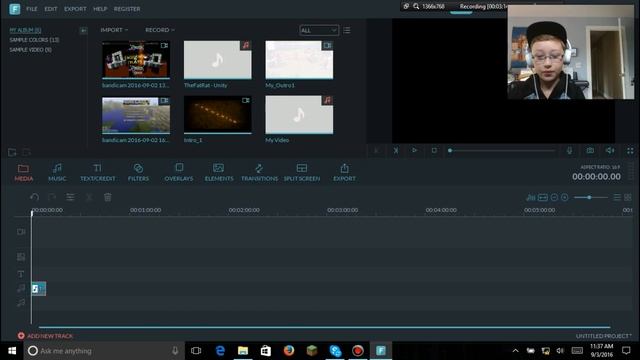Select My Album in the library
The height and width of the screenshot is (360, 640).
(25, 30)
